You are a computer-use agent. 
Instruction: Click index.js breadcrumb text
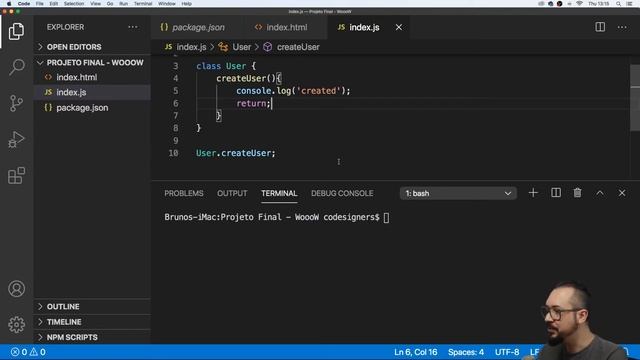(x=191, y=47)
